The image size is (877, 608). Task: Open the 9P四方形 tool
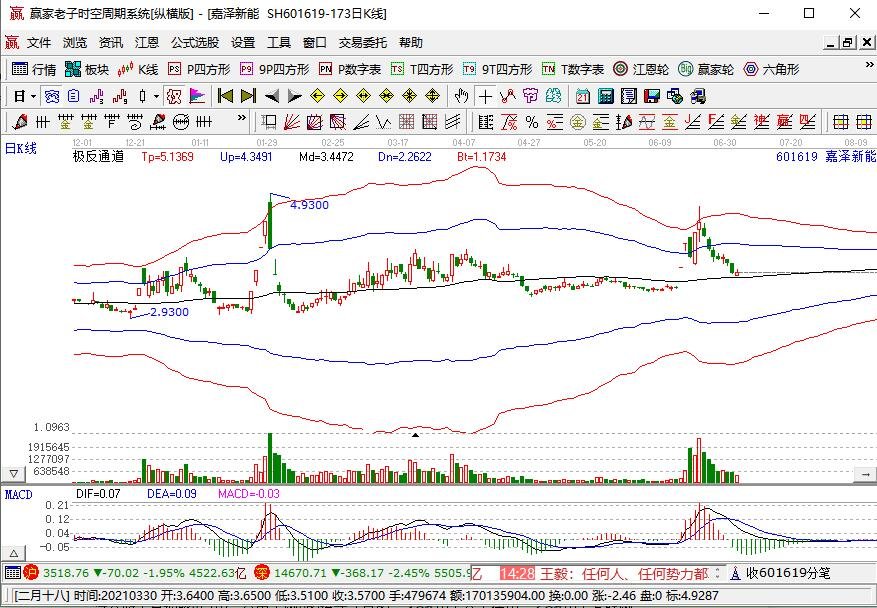tap(274, 69)
